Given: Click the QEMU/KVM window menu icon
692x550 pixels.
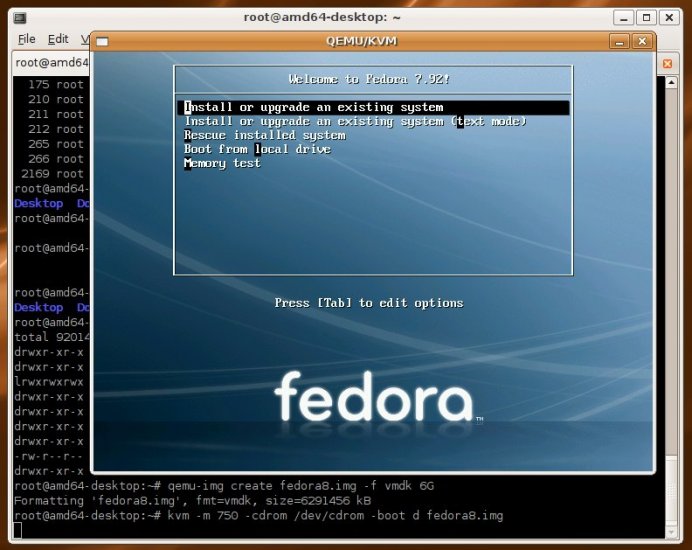Looking at the screenshot, I should [102, 41].
